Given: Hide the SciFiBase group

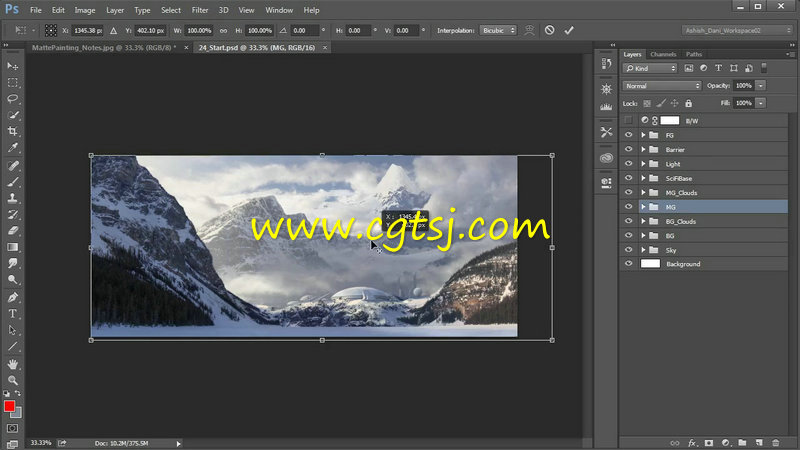Looking at the screenshot, I should click(629, 178).
